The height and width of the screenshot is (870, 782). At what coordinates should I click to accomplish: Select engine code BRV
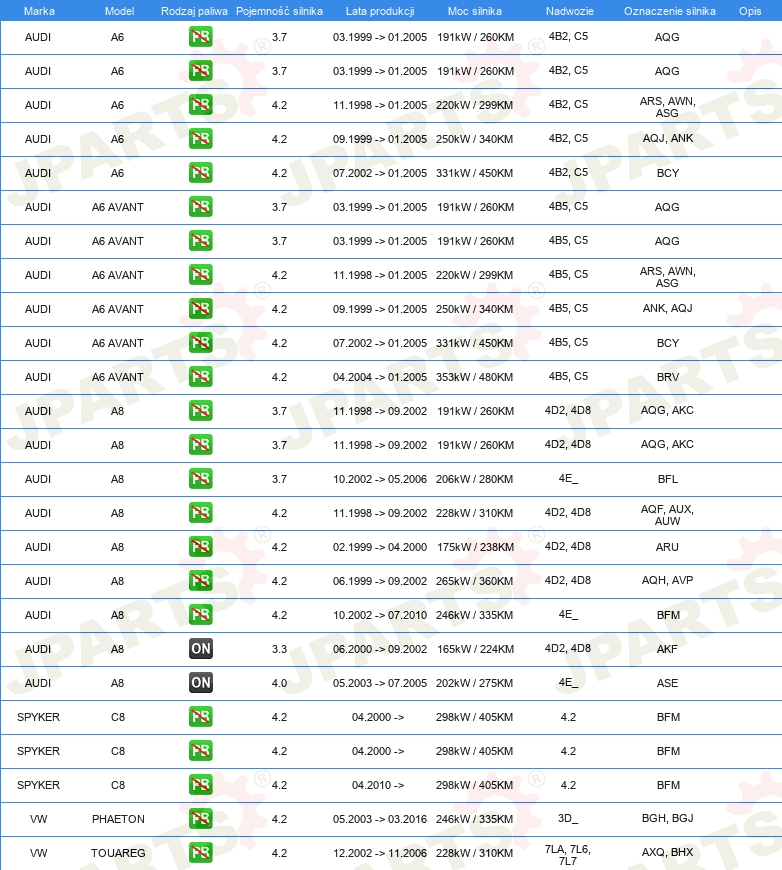[668, 377]
